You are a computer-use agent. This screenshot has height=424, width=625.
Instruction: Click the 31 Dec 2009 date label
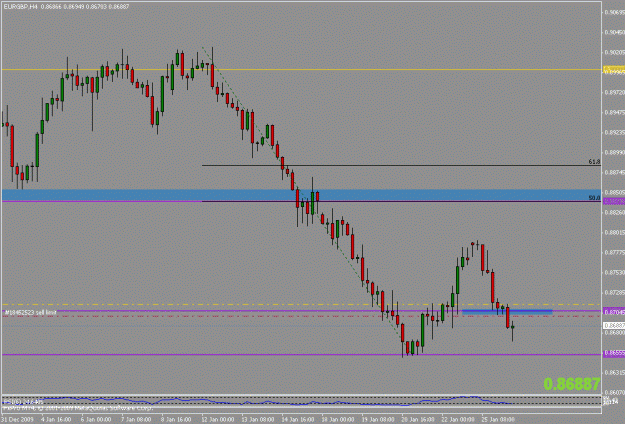point(18,420)
